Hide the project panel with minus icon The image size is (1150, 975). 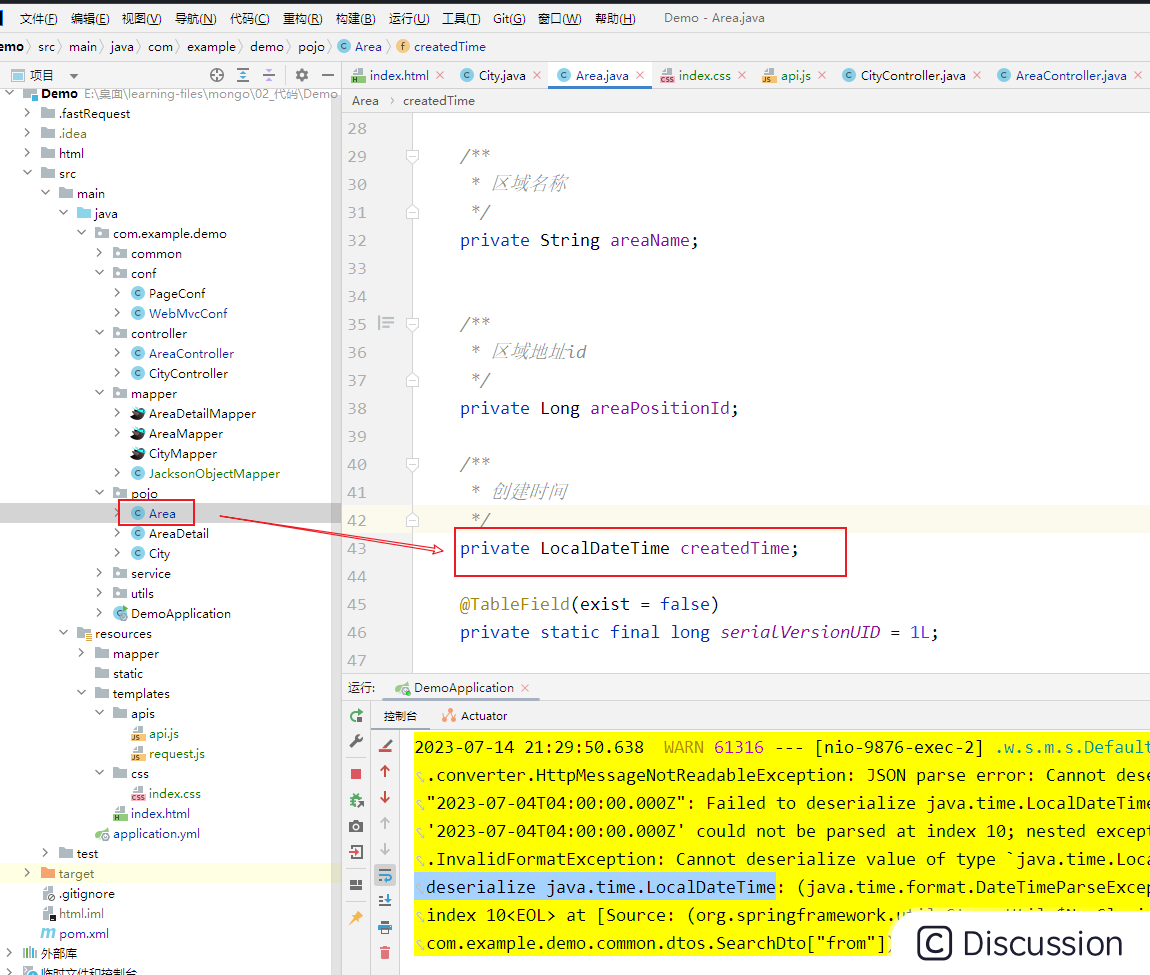(x=328, y=75)
